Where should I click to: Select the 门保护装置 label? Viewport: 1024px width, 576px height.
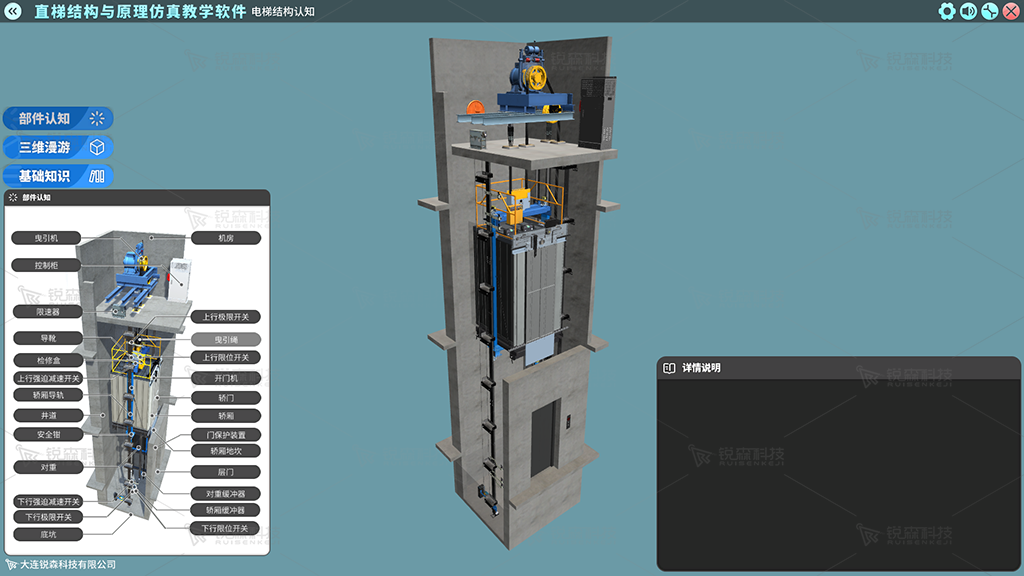(226, 435)
